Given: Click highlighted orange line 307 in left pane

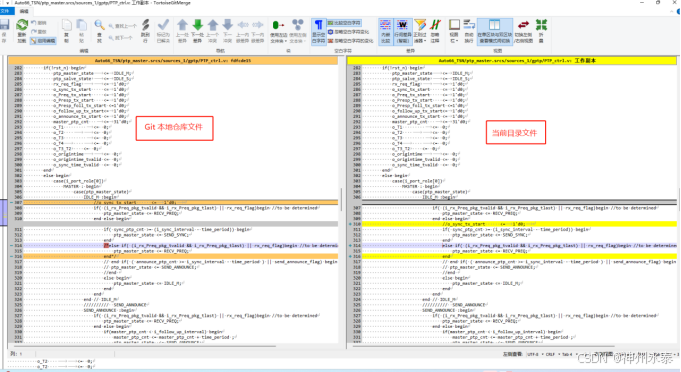Looking at the screenshot, I should (180, 203).
